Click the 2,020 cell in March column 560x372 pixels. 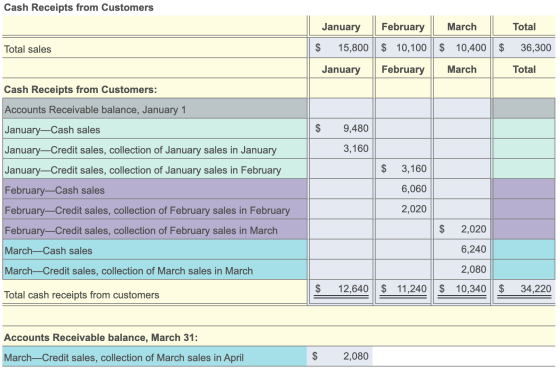[x=462, y=229]
